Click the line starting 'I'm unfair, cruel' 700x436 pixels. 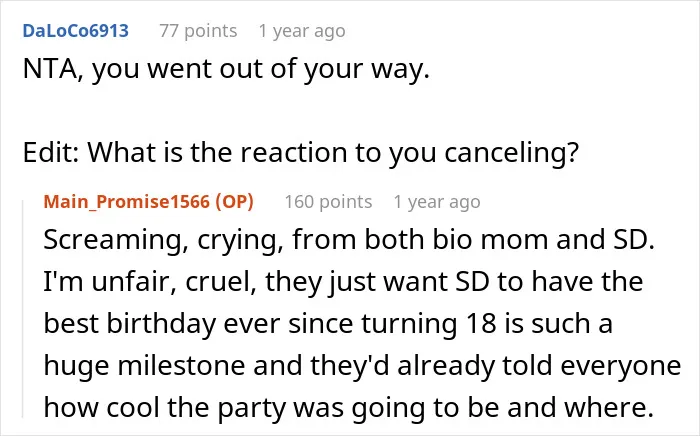point(343,282)
